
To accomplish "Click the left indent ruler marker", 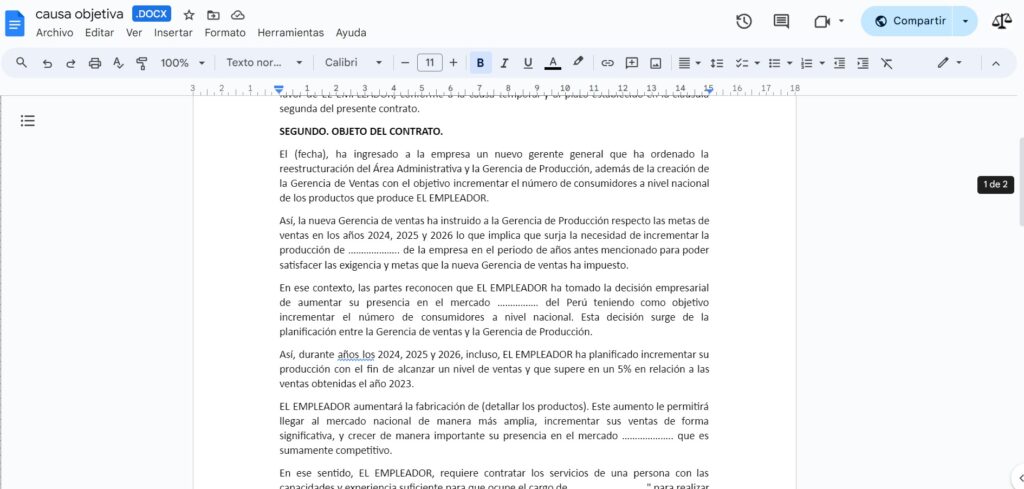I will click(x=279, y=89).
